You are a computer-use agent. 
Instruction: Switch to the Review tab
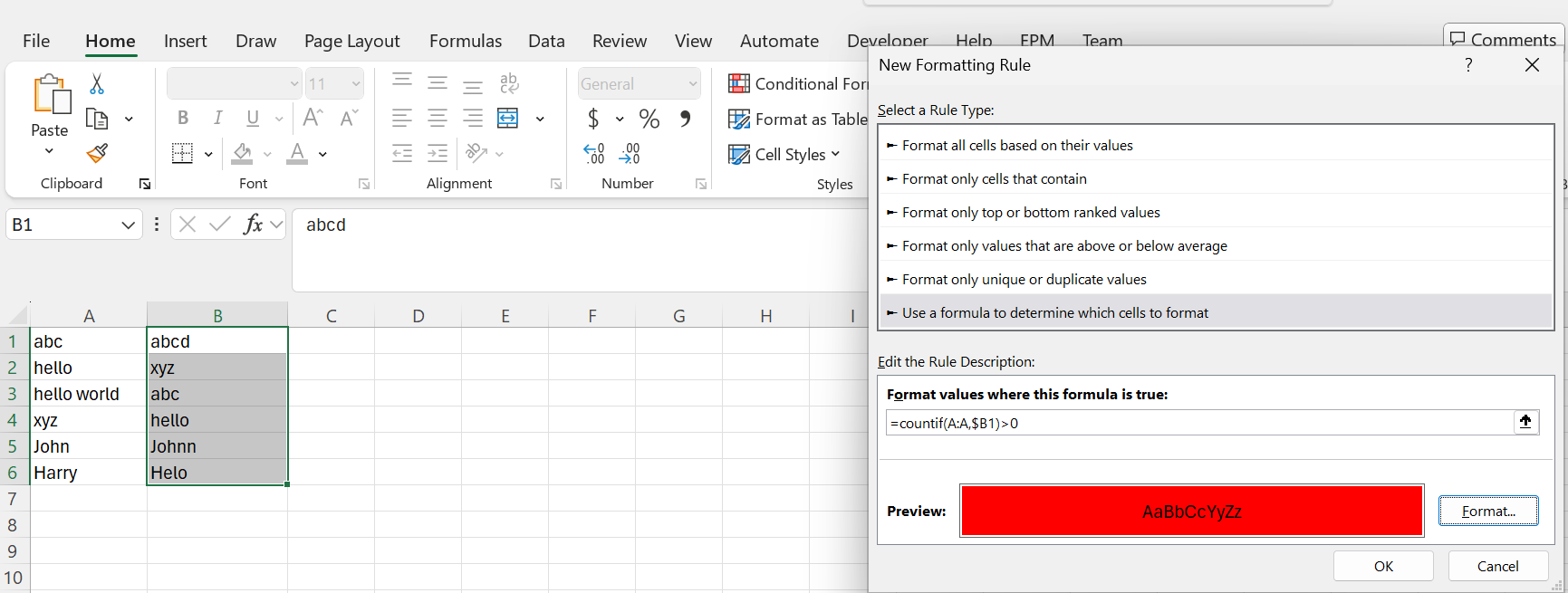[x=620, y=41]
